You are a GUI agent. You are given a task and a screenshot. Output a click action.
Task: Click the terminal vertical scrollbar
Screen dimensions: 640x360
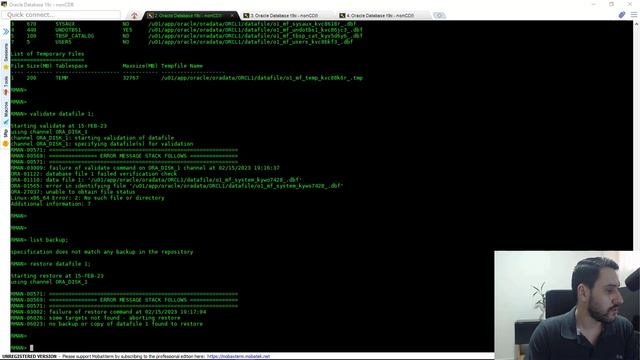click(x=636, y=135)
